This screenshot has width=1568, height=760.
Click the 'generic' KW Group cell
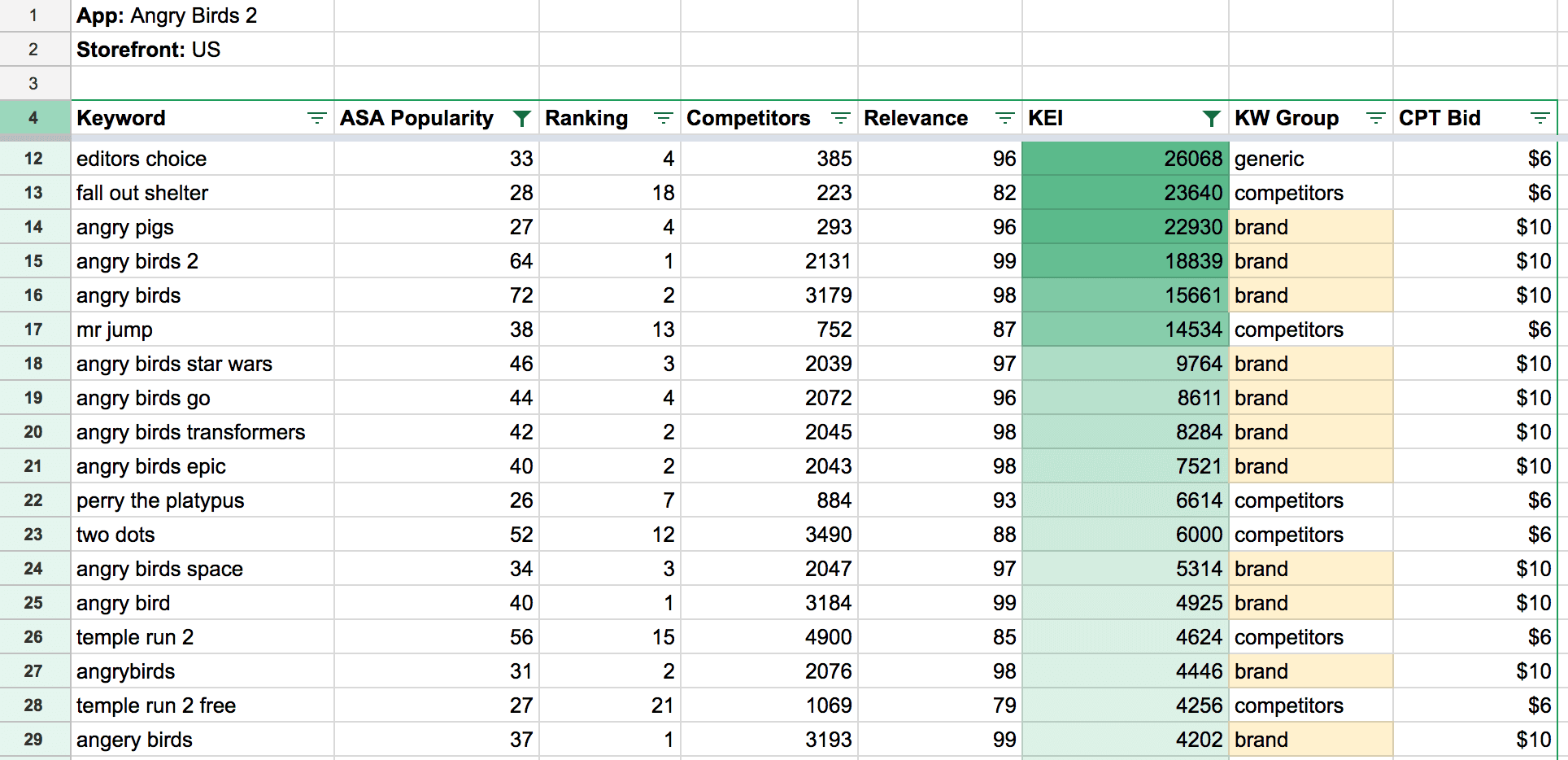click(1311, 159)
